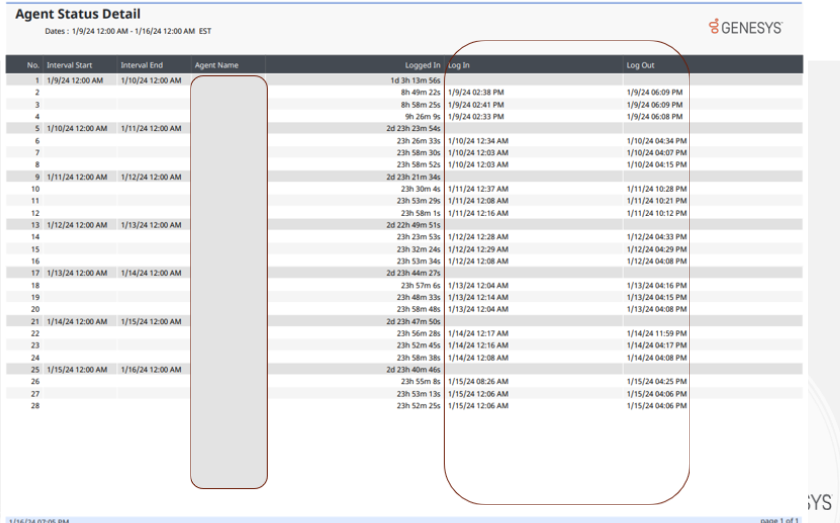The height and width of the screenshot is (523, 840).
Task: Select log out time 1/10/24 04:07 PM
Action: [657, 153]
